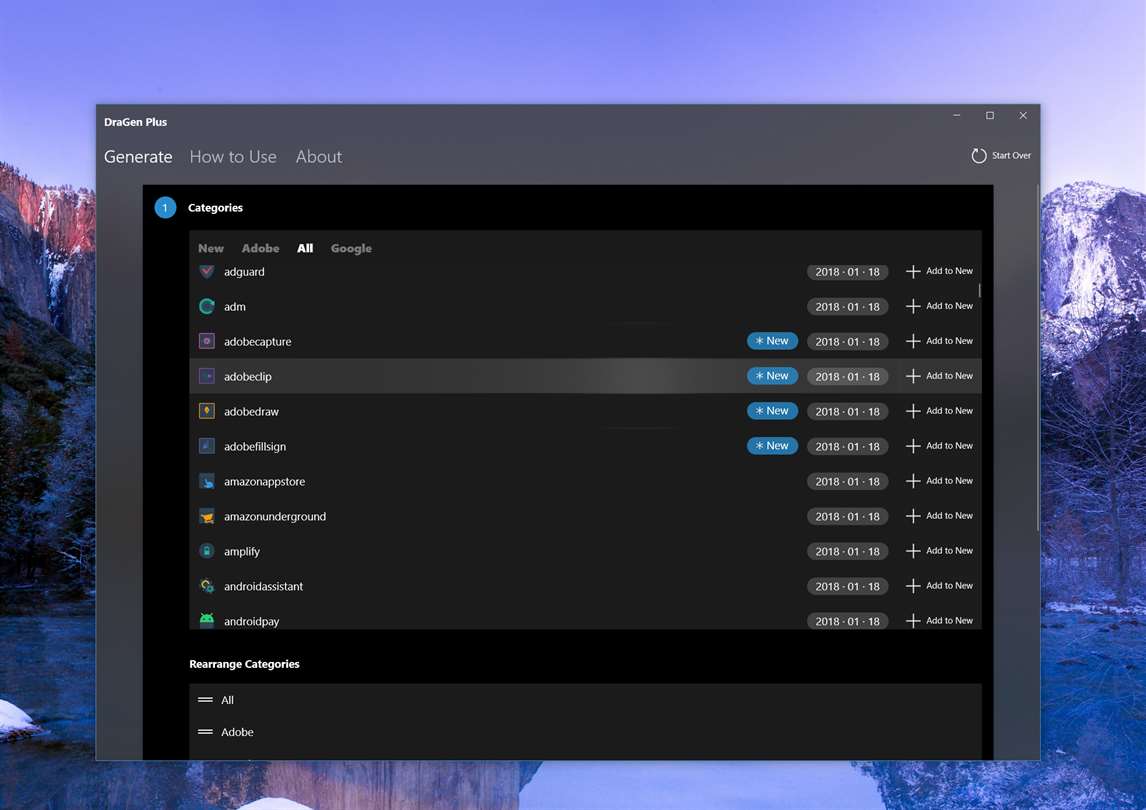Image resolution: width=1146 pixels, height=810 pixels.
Task: Click the icon list scrollbar thumb
Action: (x=979, y=291)
